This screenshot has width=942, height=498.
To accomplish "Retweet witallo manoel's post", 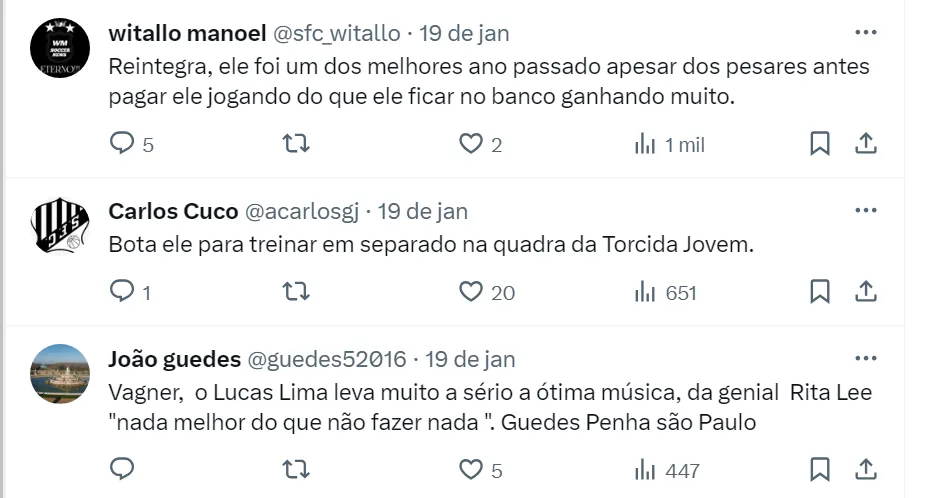I will (x=297, y=145).
